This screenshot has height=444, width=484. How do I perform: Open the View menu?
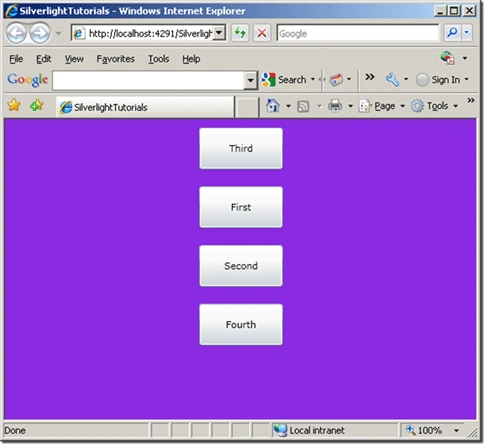(x=74, y=59)
